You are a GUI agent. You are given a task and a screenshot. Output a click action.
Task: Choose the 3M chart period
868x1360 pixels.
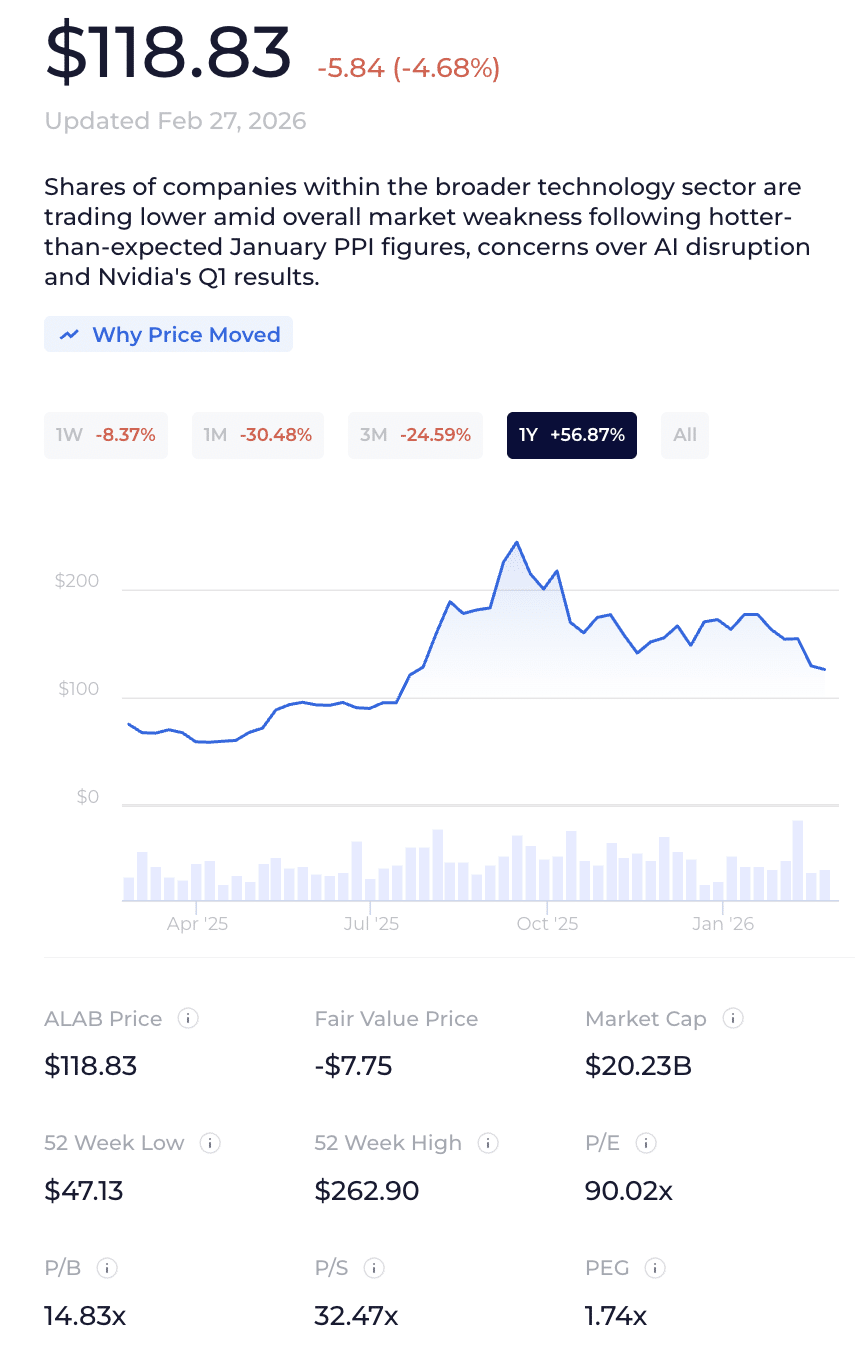tap(415, 435)
